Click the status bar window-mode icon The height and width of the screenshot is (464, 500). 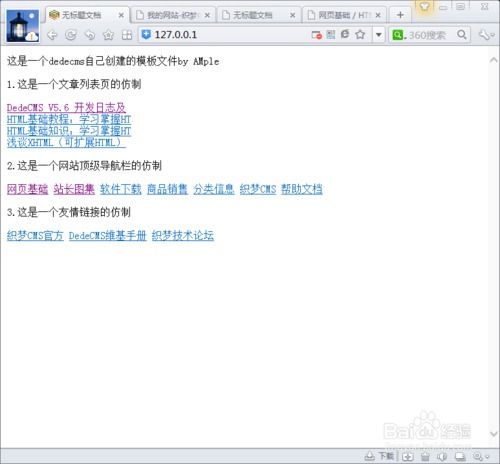[x=460, y=456]
